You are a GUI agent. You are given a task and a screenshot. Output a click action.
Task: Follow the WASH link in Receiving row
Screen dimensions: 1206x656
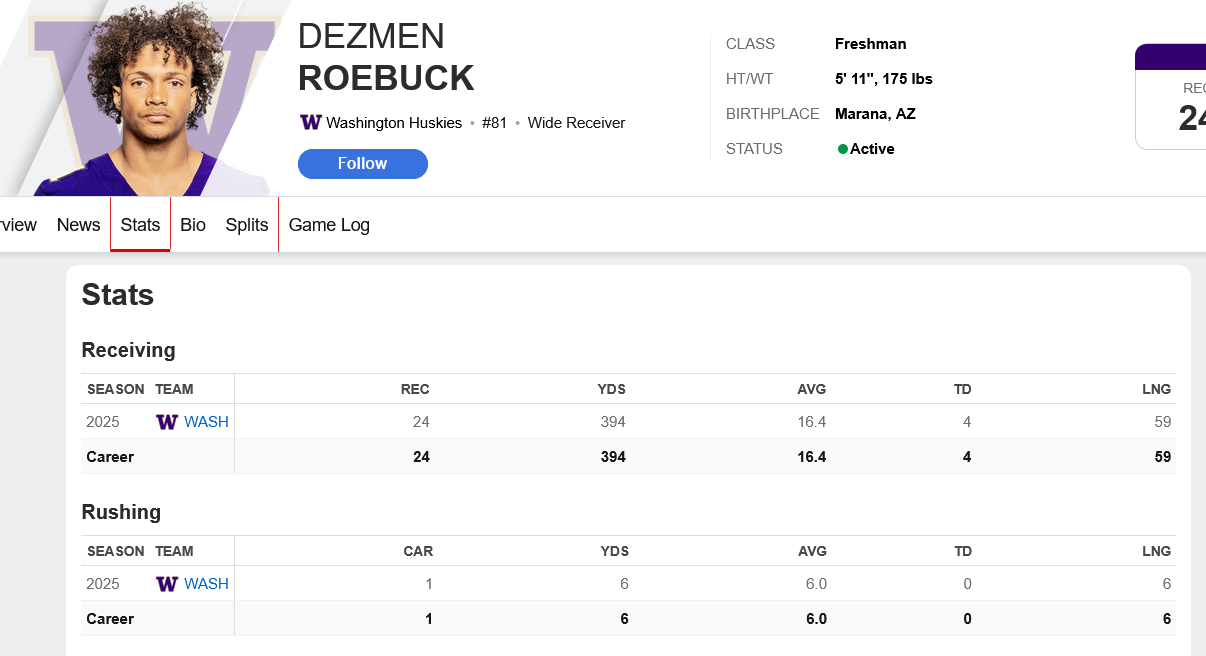pyautogui.click(x=206, y=422)
